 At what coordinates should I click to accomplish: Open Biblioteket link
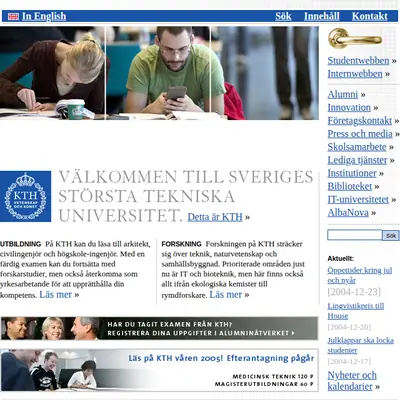click(x=350, y=186)
